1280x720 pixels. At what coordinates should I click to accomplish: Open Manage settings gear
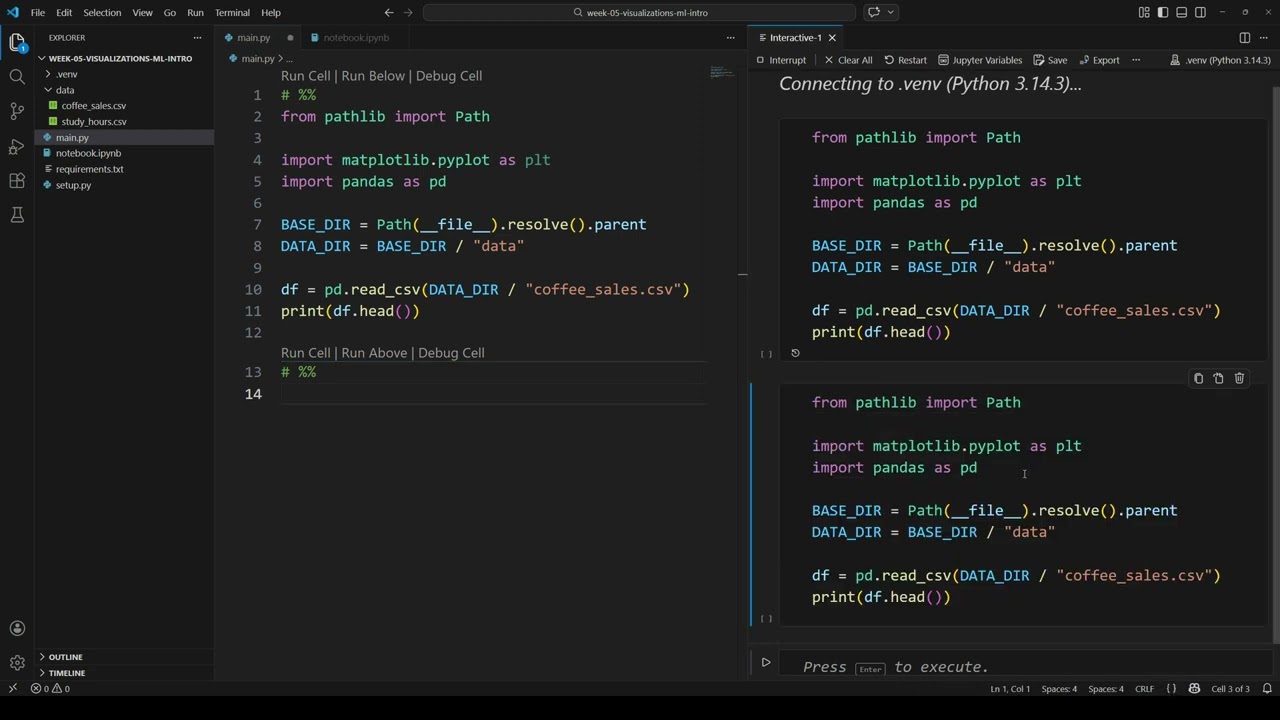coord(17,663)
